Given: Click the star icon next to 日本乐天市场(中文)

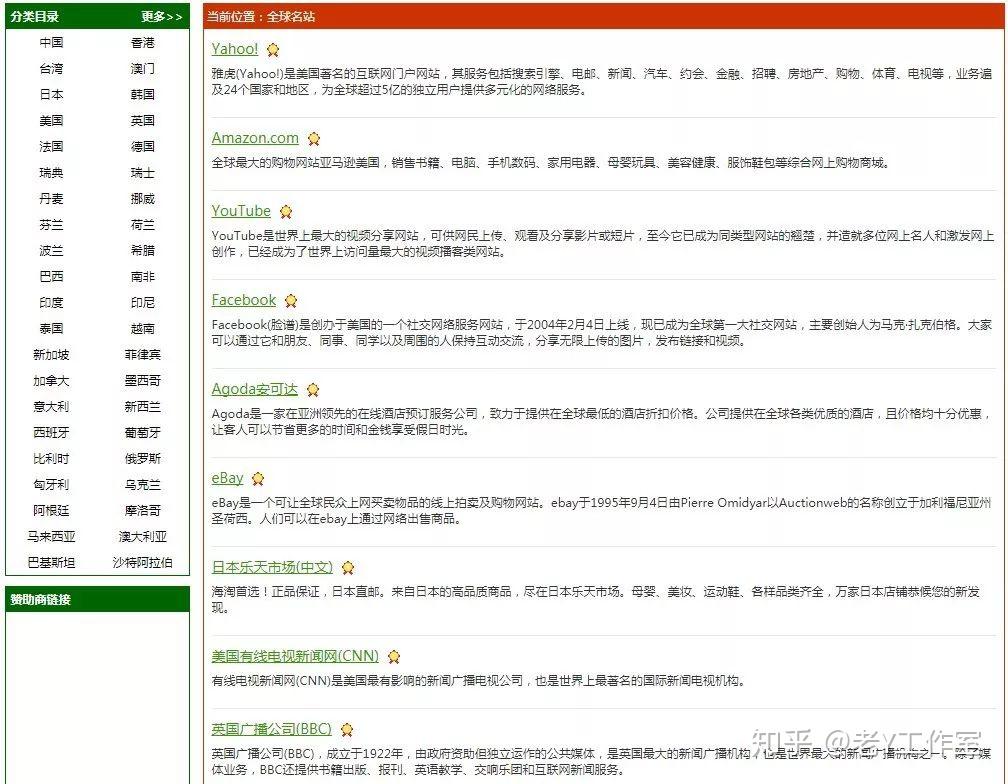Looking at the screenshot, I should 348,568.
